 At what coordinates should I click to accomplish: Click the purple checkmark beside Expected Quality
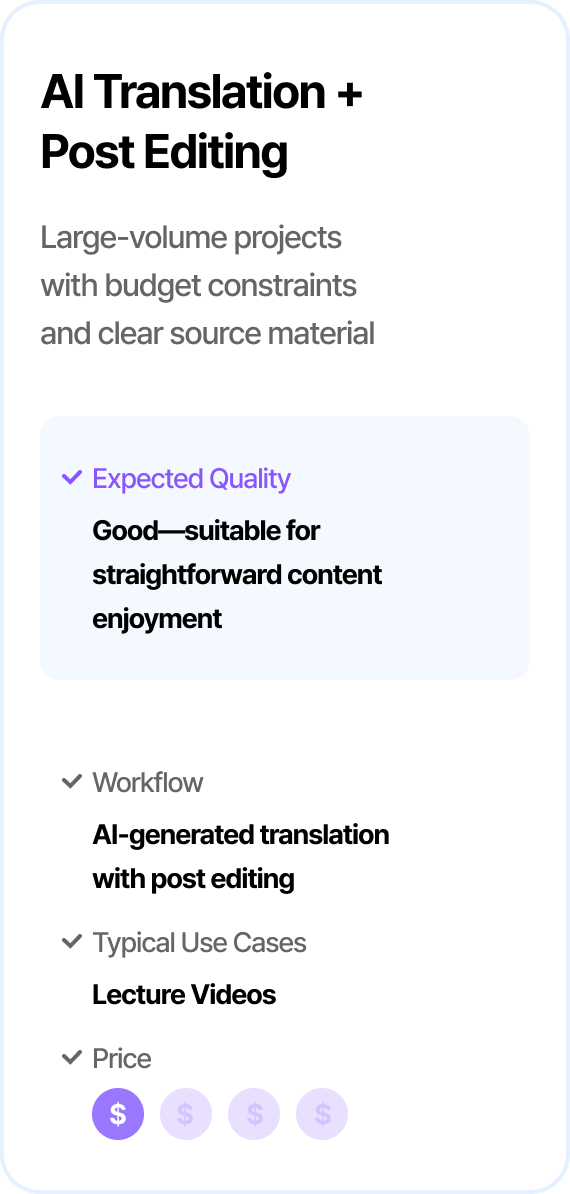pos(72,478)
